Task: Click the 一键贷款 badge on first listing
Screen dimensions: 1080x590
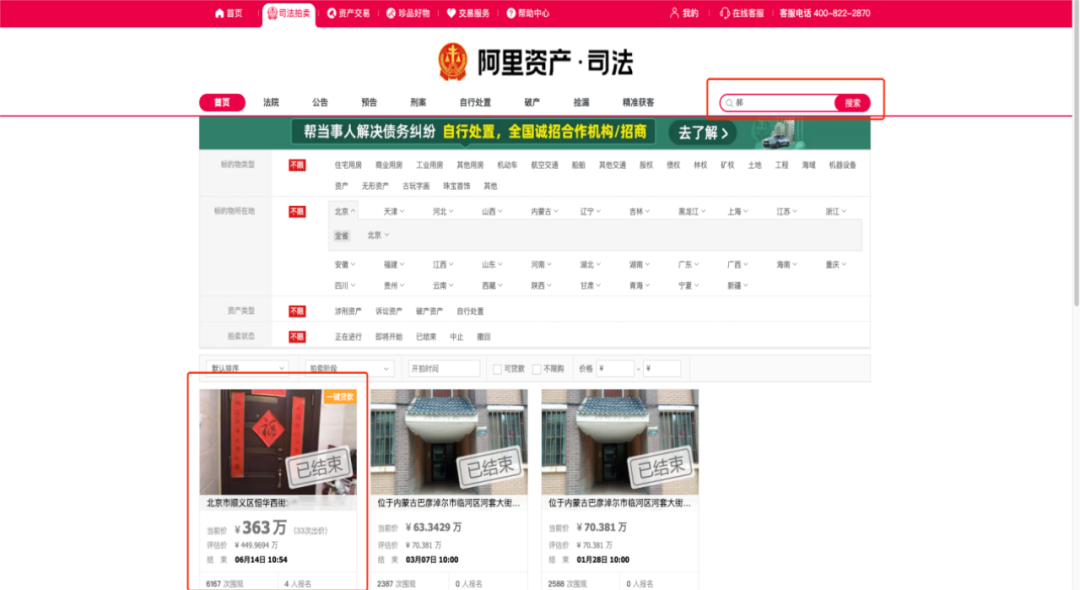Action: coord(340,397)
